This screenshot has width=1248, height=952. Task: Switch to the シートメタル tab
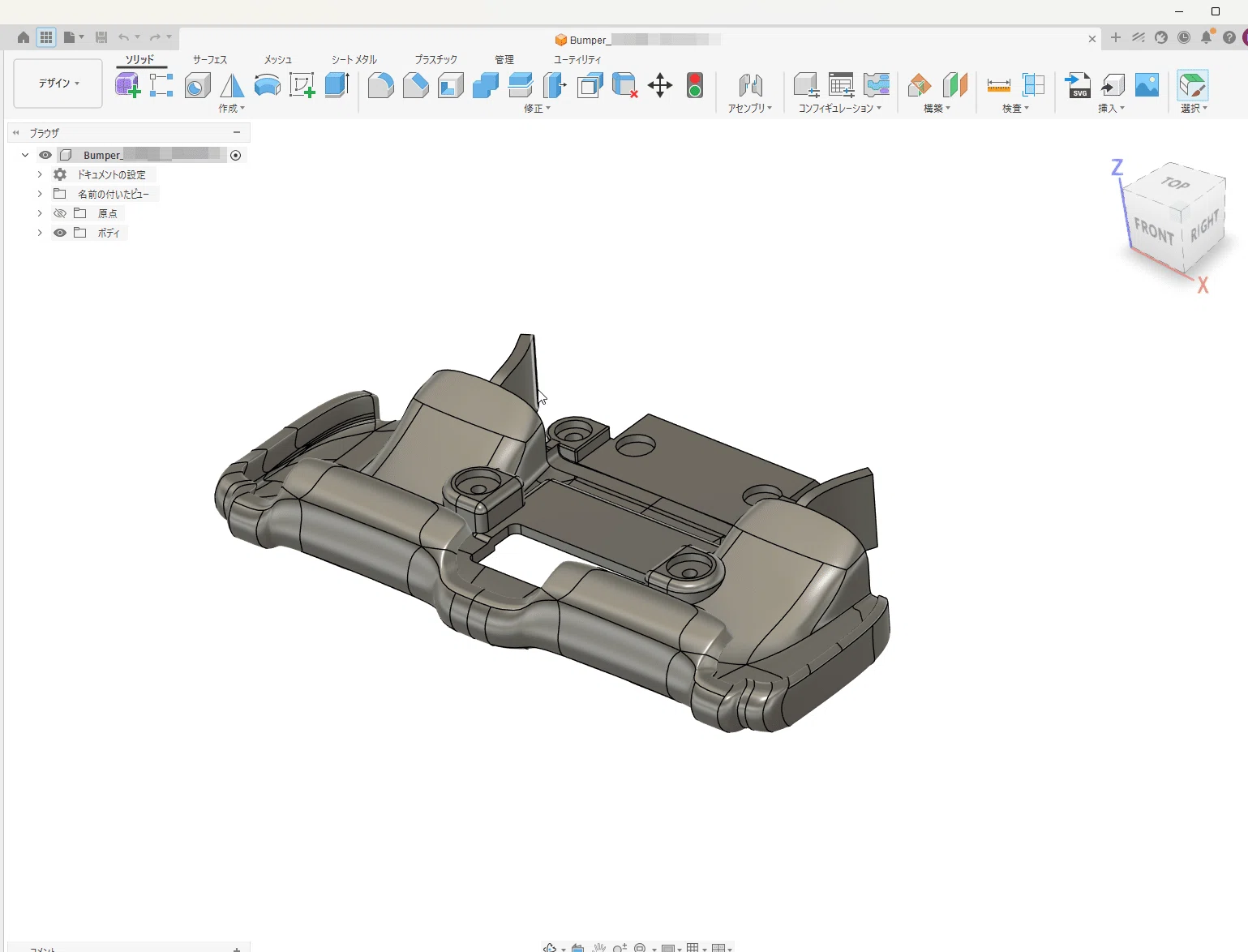point(354,59)
